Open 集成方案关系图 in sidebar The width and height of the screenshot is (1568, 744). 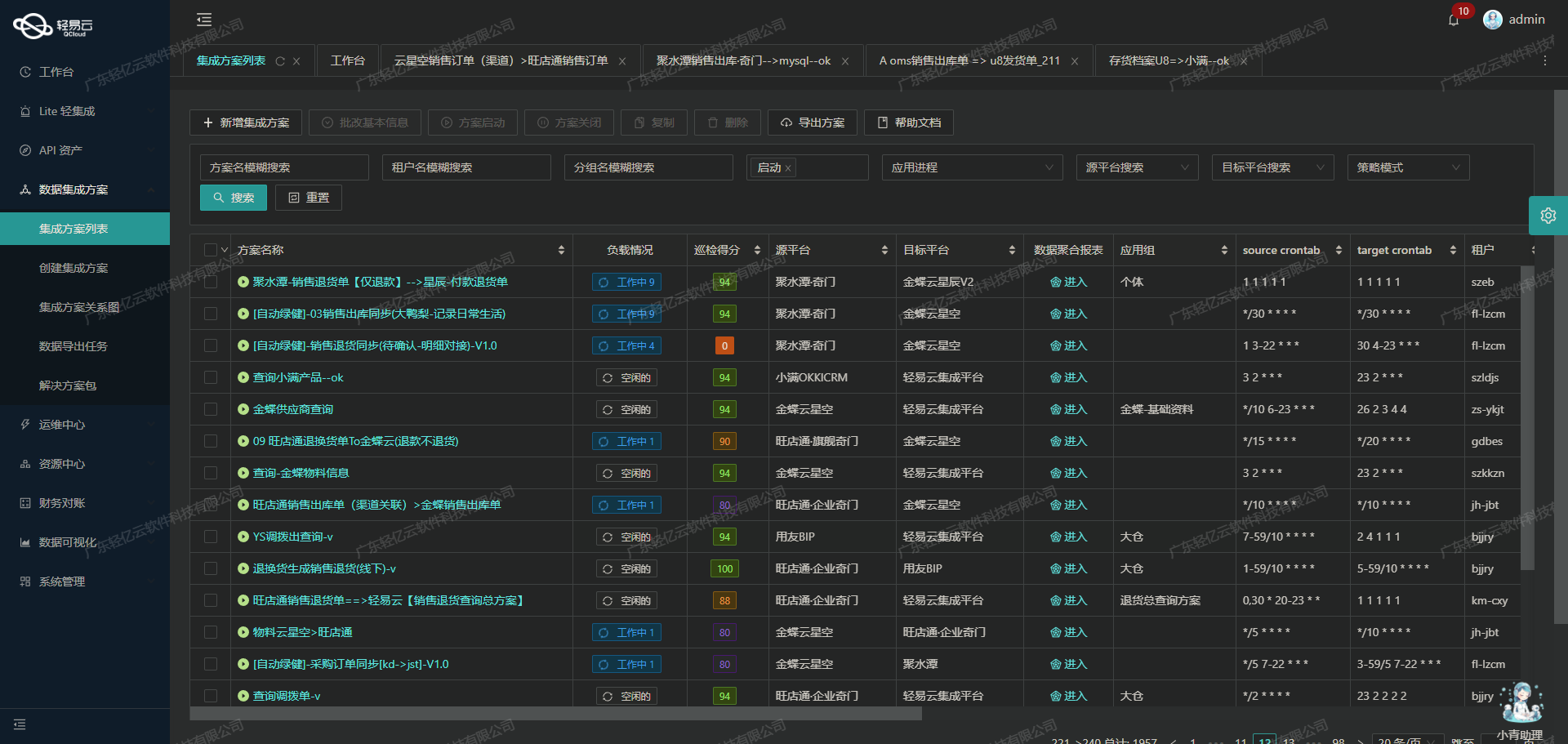[85, 307]
